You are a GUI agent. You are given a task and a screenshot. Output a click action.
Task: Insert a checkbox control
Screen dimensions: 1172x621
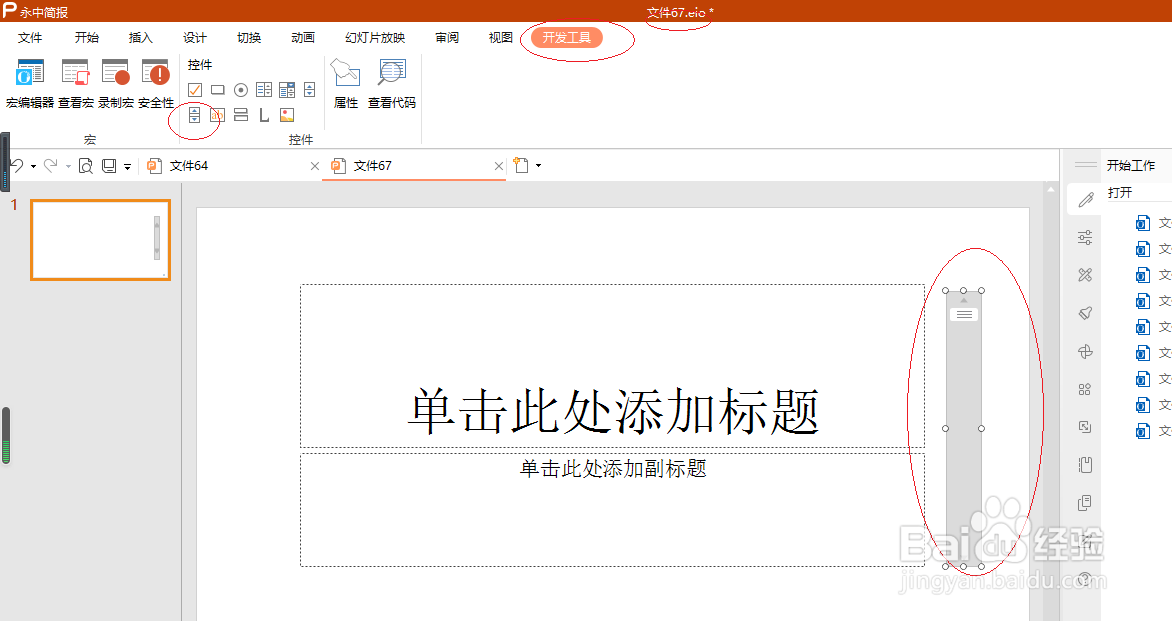coord(194,89)
